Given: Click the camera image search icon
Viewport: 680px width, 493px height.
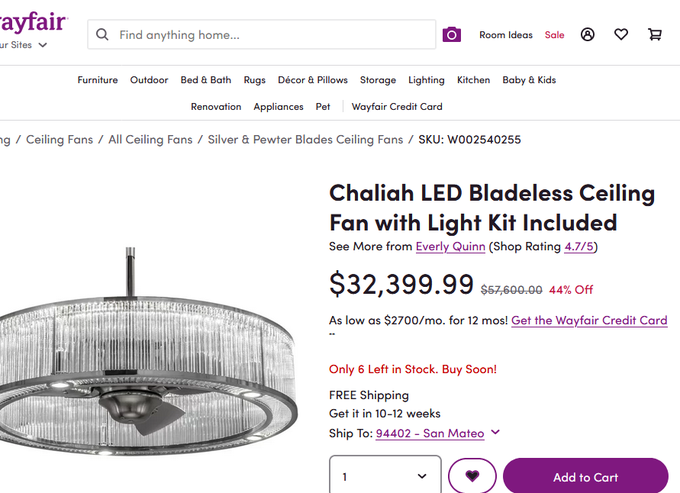Looking at the screenshot, I should pyautogui.click(x=452, y=35).
